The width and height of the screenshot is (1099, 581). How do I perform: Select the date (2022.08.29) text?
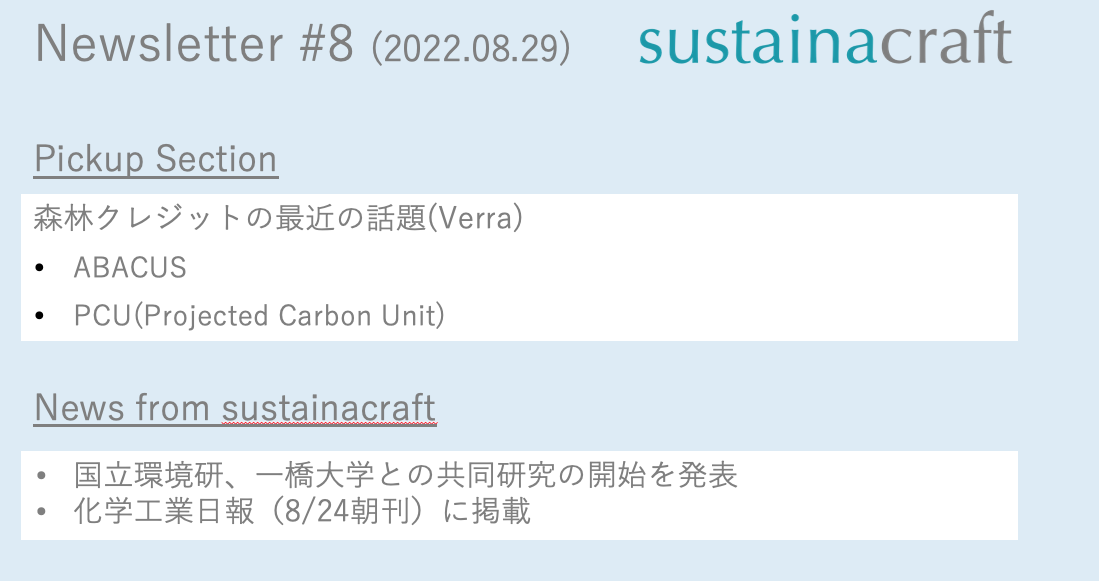pyautogui.click(x=470, y=47)
